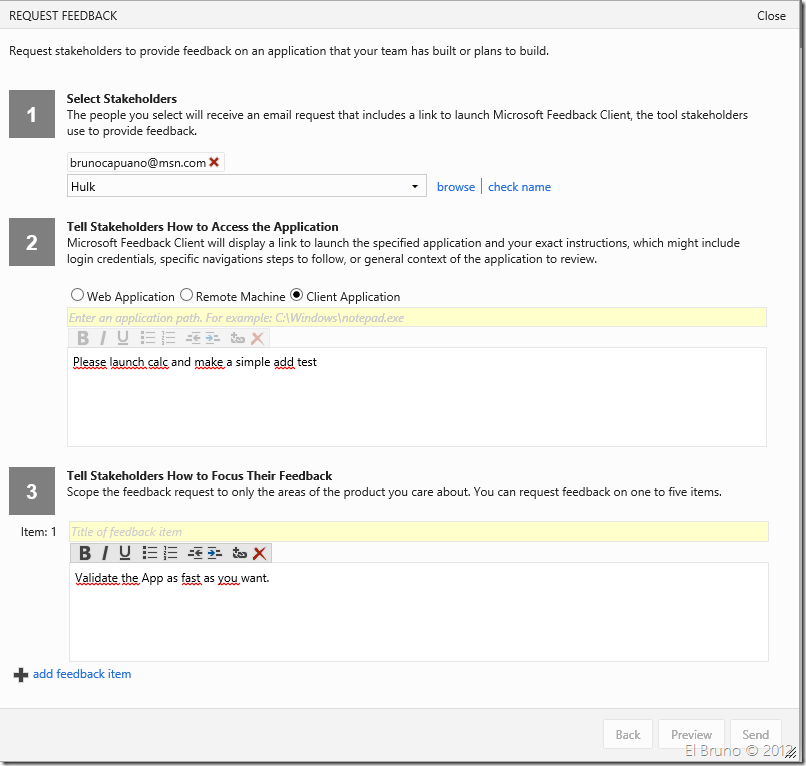
Task: Click the Title of feedback item field
Action: (x=418, y=532)
